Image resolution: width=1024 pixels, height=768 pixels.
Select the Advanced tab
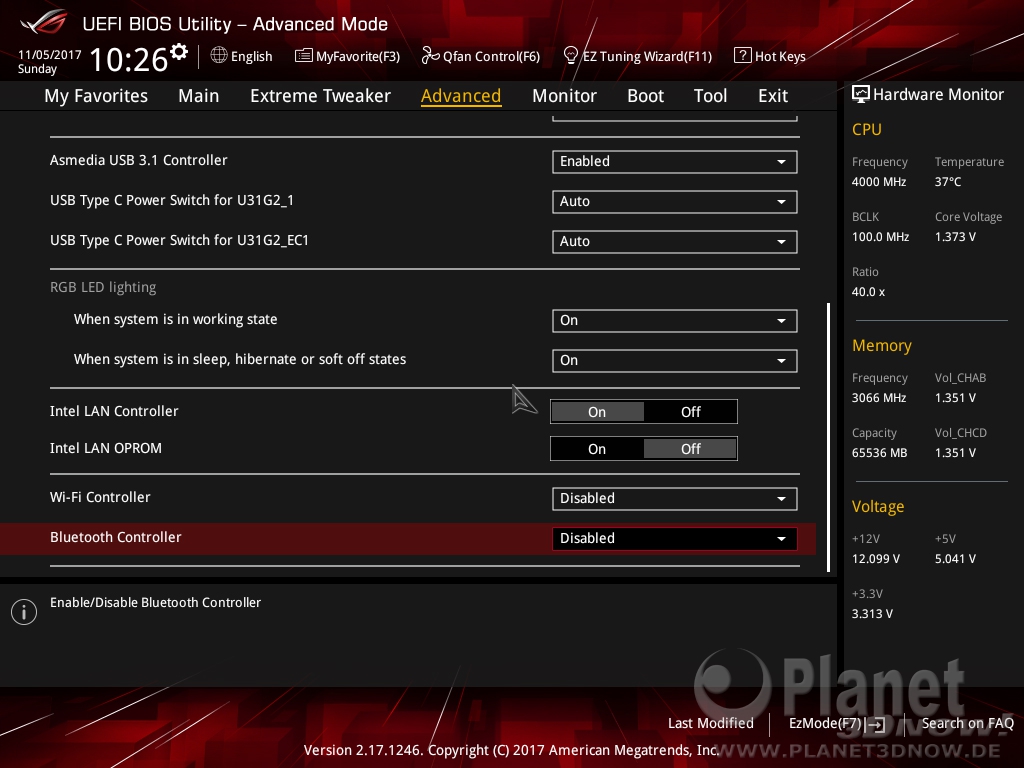click(461, 96)
